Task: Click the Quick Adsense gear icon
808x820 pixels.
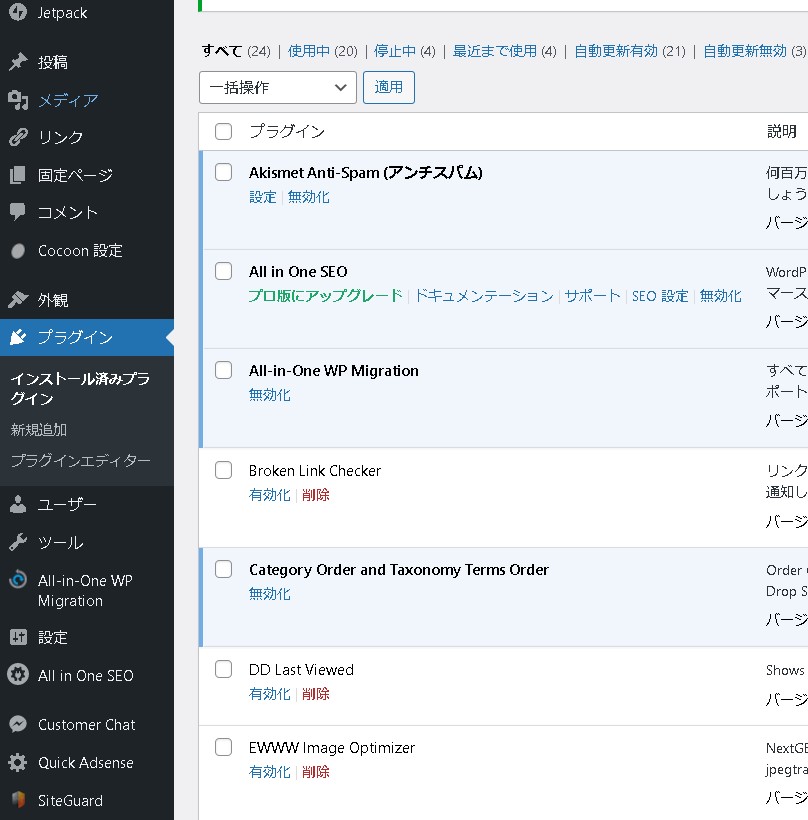Action: (x=17, y=763)
